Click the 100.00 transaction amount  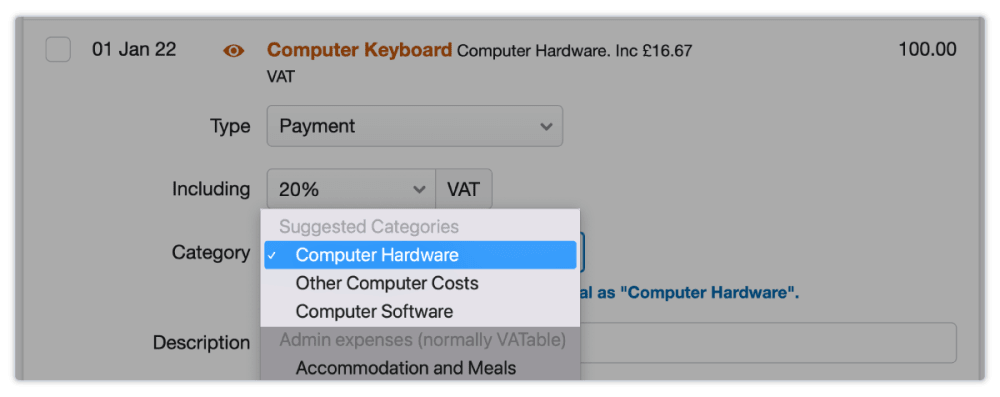point(927,49)
